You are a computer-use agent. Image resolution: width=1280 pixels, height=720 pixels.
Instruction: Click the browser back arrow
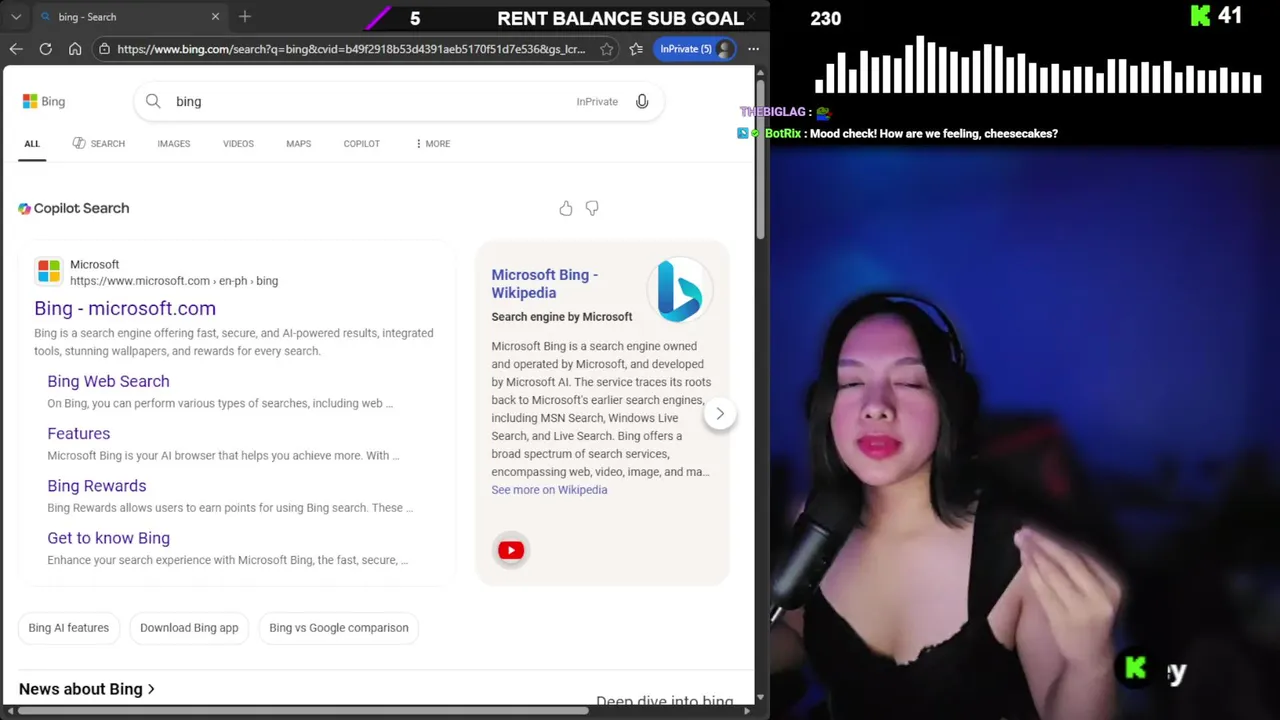point(16,49)
